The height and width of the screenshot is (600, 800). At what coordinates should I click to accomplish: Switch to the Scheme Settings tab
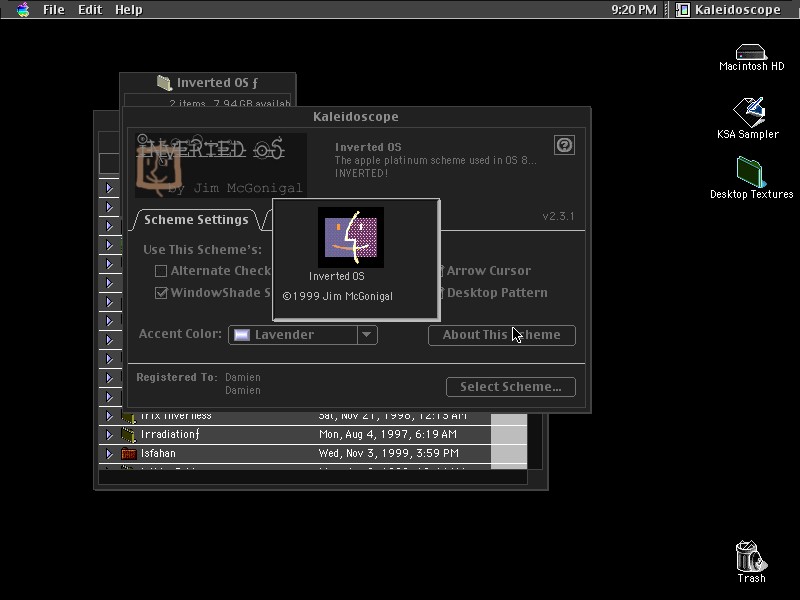[196, 220]
